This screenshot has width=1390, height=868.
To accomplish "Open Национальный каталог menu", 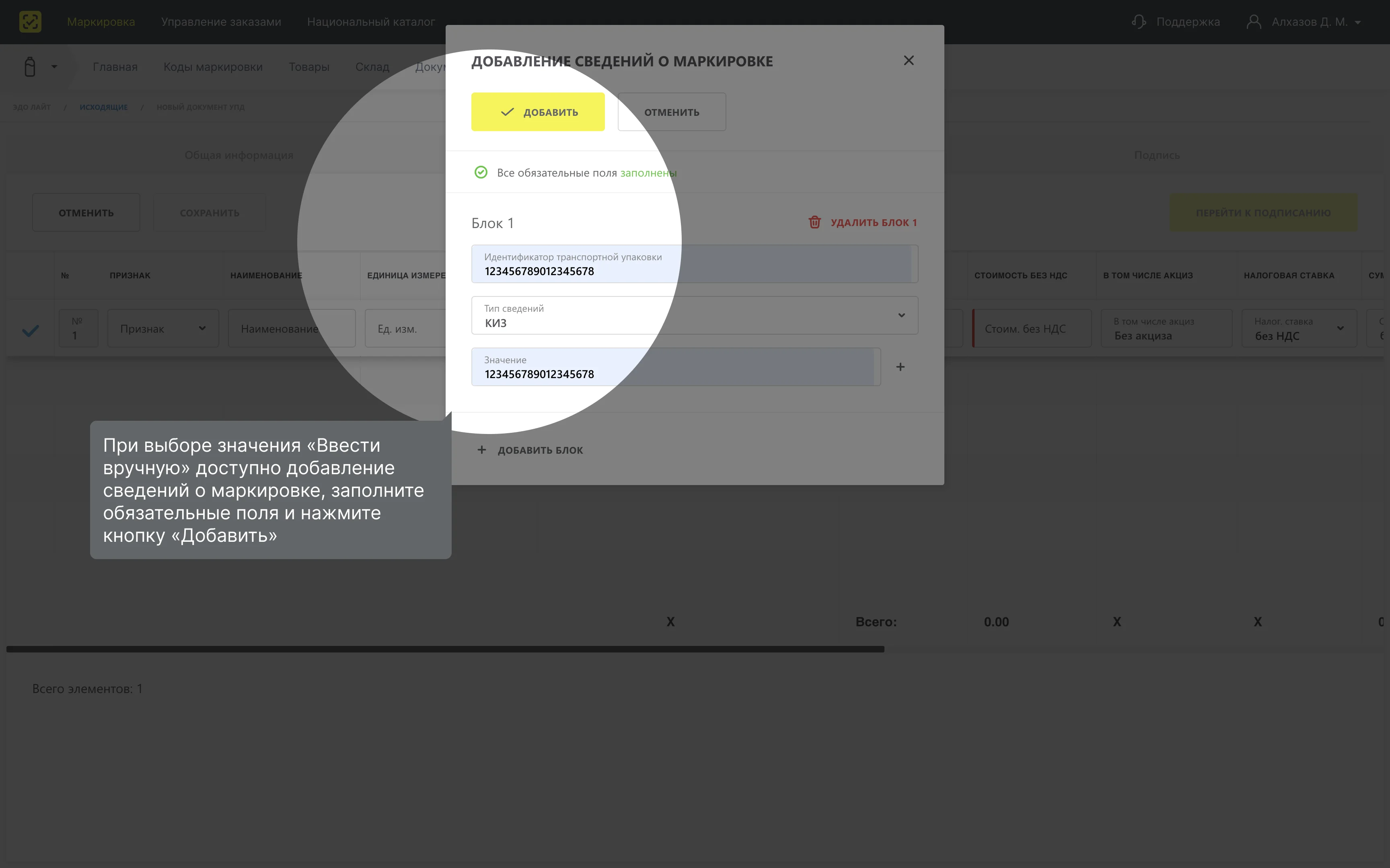I will [371, 22].
